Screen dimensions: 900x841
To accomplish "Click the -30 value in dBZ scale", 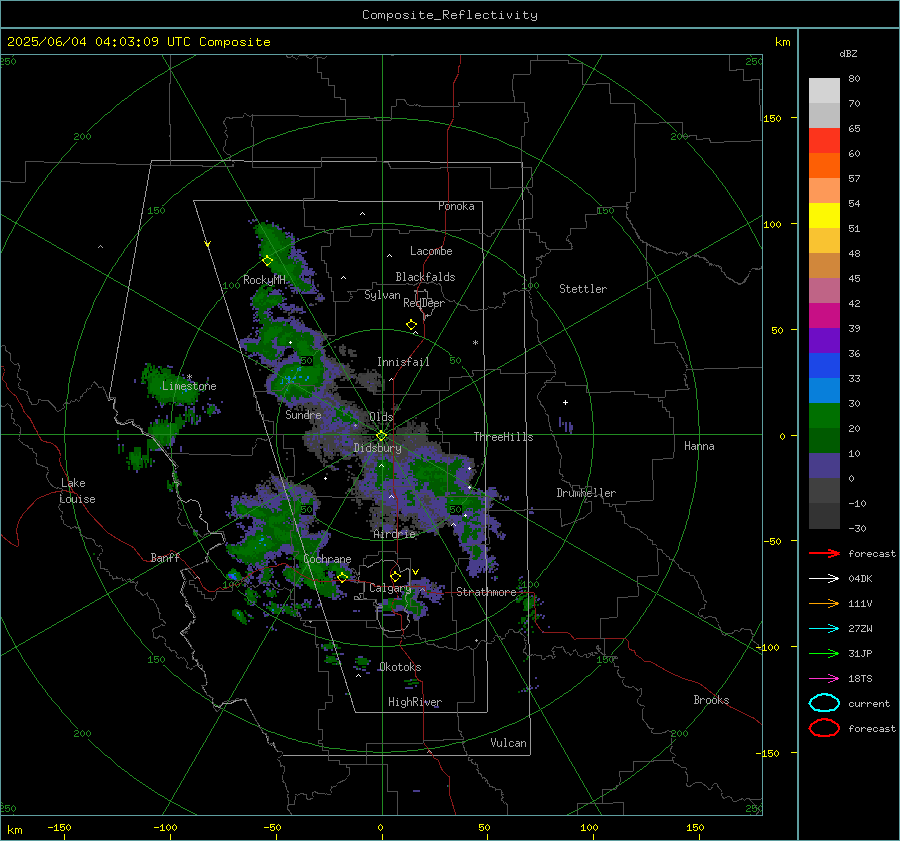I will [857, 528].
